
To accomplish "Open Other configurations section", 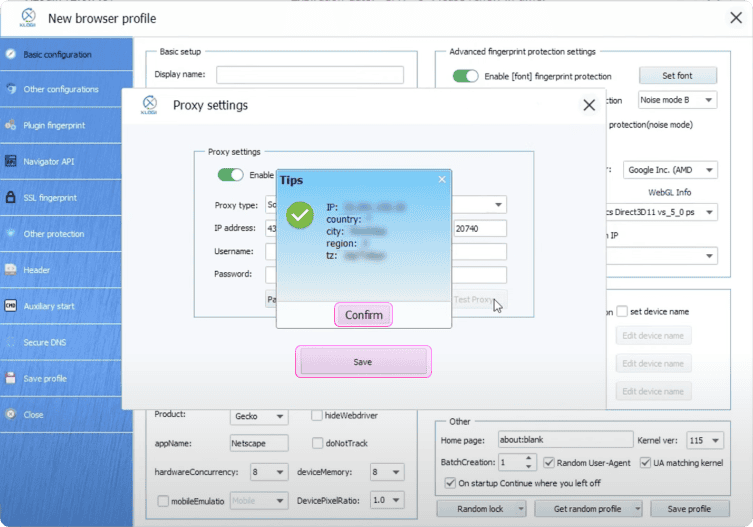I will 66,89.
